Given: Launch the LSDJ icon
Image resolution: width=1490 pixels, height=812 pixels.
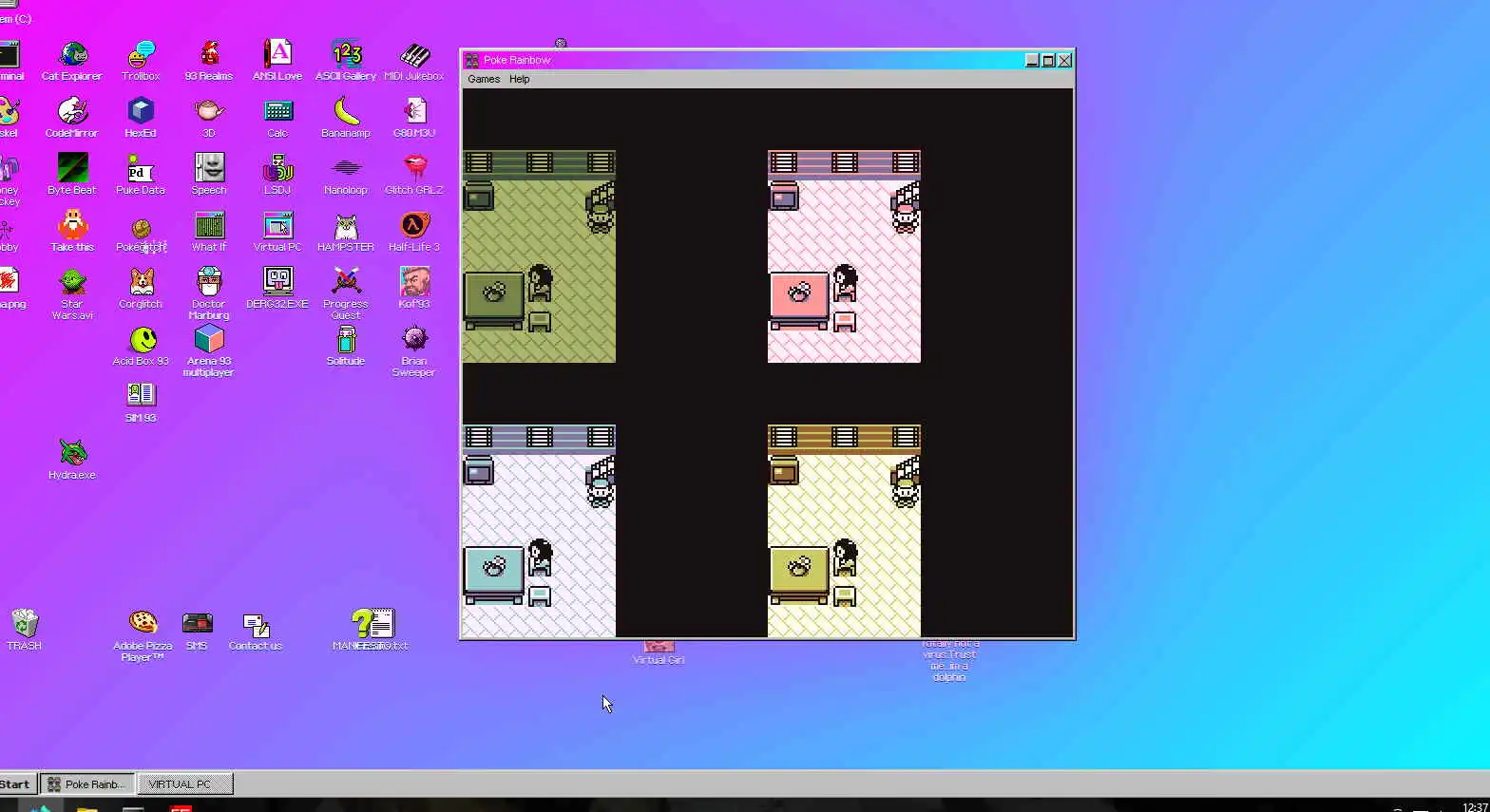Looking at the screenshot, I should tap(277, 175).
